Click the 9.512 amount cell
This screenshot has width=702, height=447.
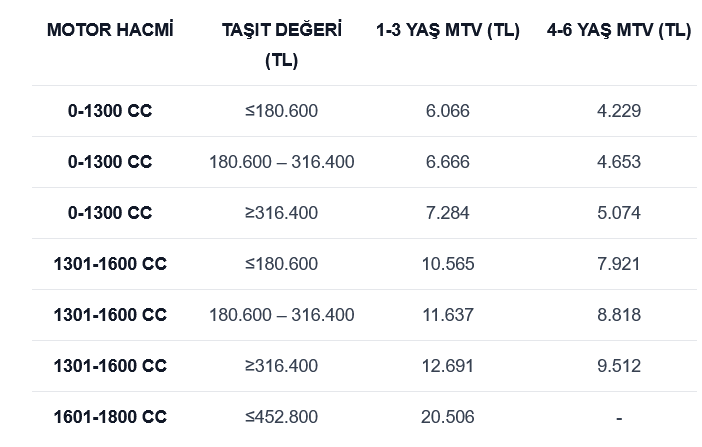tap(618, 366)
